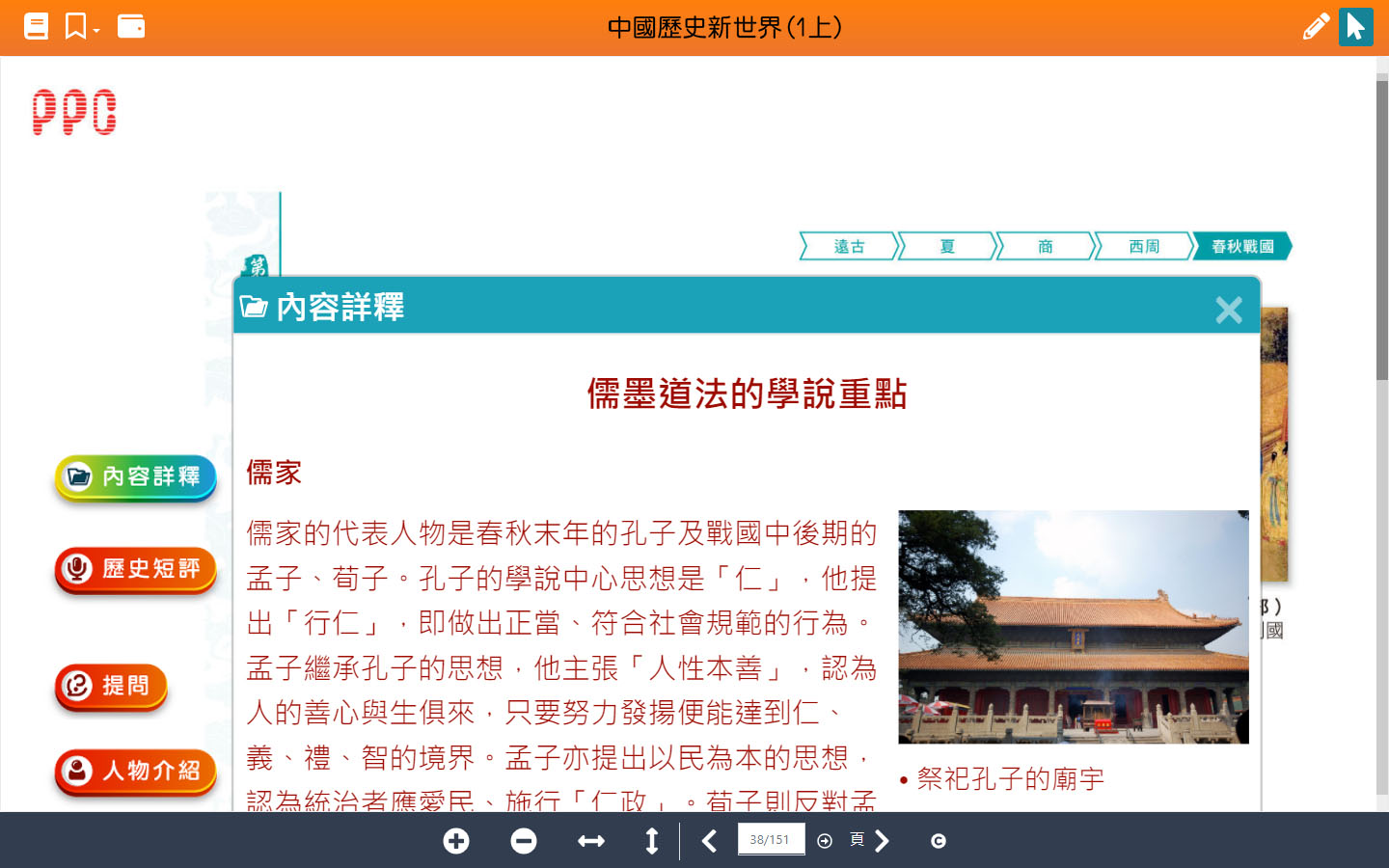Open the book contents icon
This screenshot has height=868, width=1389.
36,26
